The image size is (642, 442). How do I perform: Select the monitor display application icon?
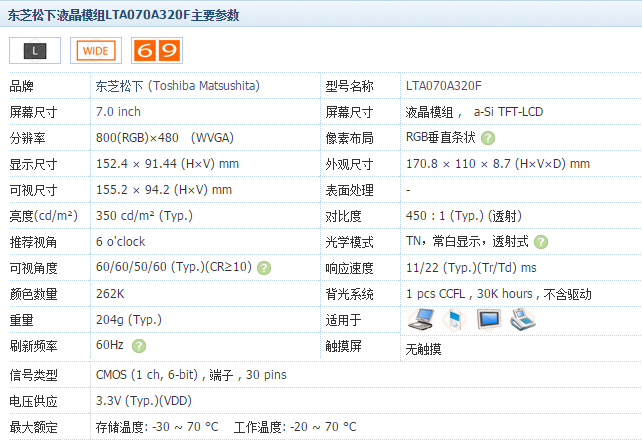[488, 320]
